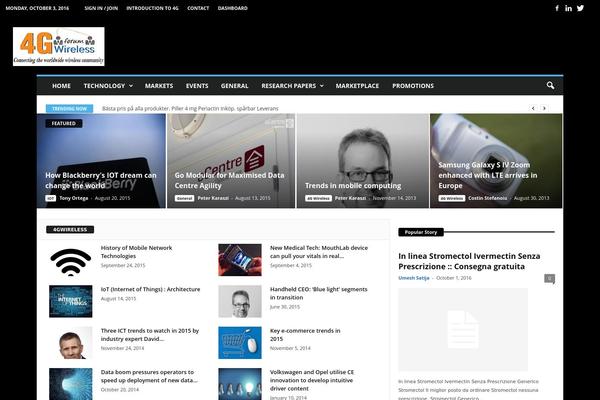
Task: Click the 4GWIRELESS section header
Action: pos(70,230)
